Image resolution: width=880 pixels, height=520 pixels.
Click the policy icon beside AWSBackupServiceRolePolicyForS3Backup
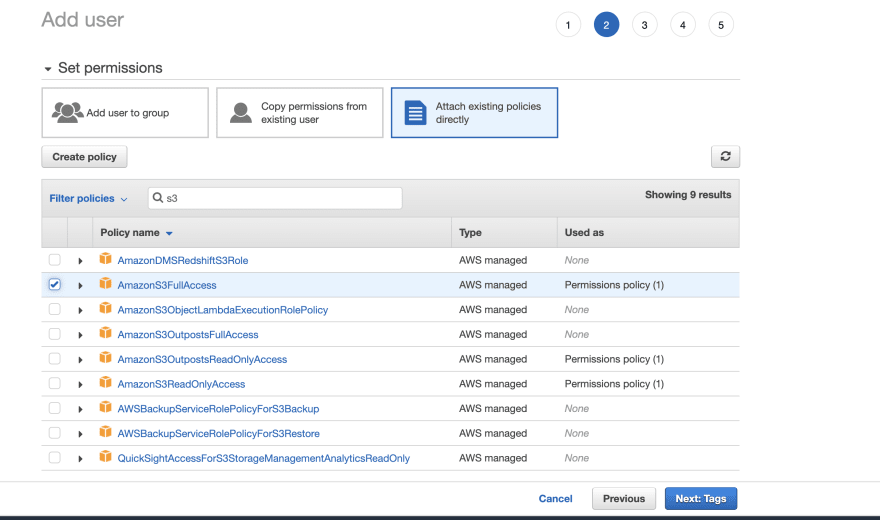coord(105,407)
